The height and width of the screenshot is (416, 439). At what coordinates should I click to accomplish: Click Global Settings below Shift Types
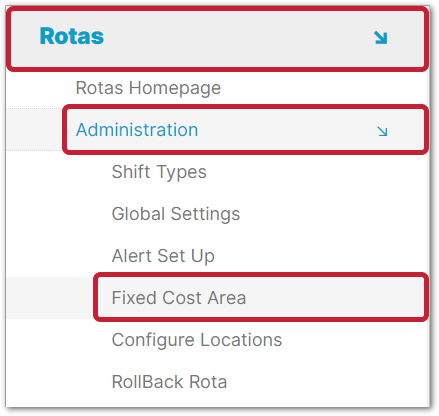tap(176, 214)
